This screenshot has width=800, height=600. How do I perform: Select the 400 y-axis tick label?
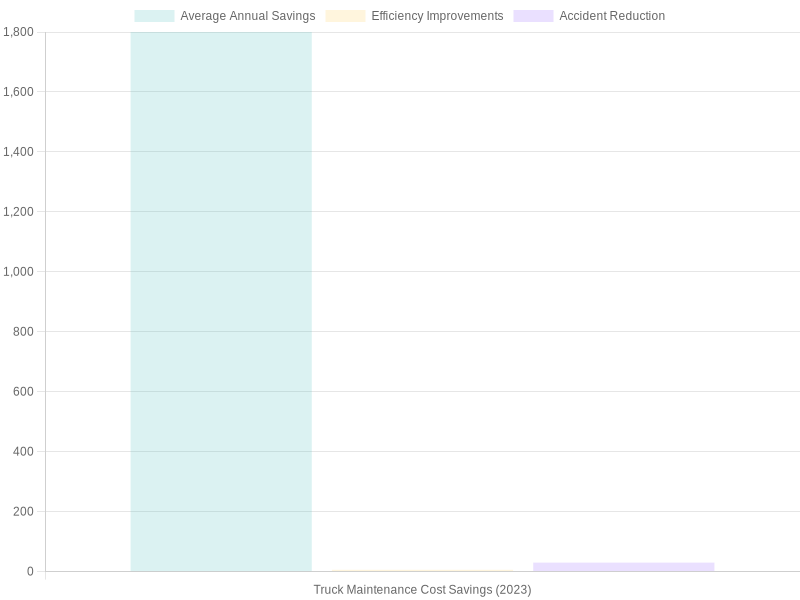click(x=23, y=452)
